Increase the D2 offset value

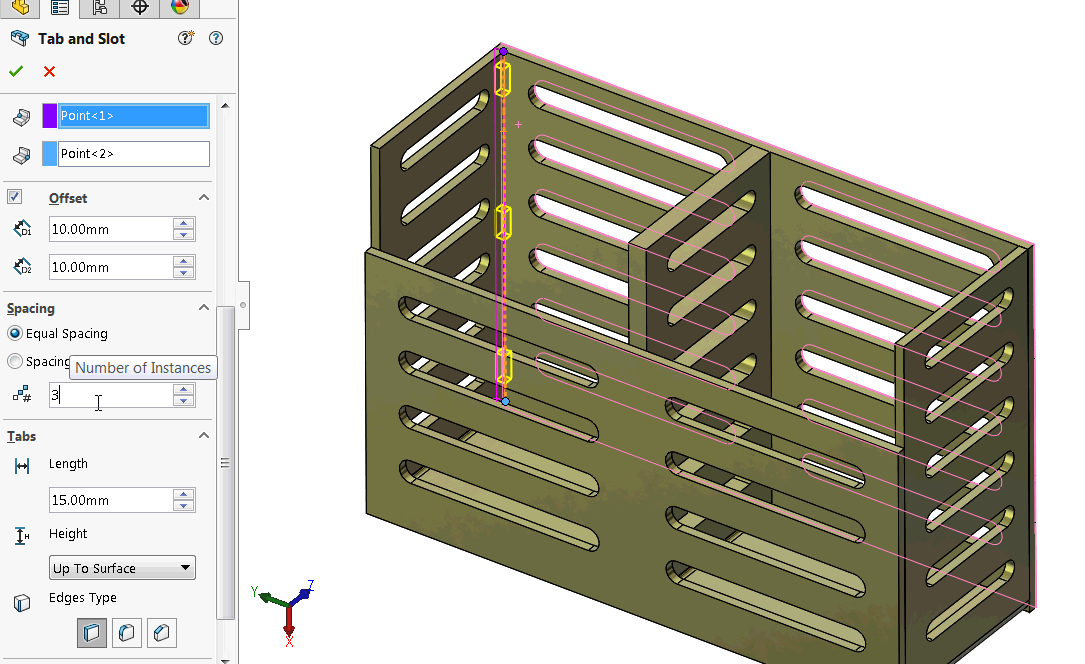(x=183, y=261)
